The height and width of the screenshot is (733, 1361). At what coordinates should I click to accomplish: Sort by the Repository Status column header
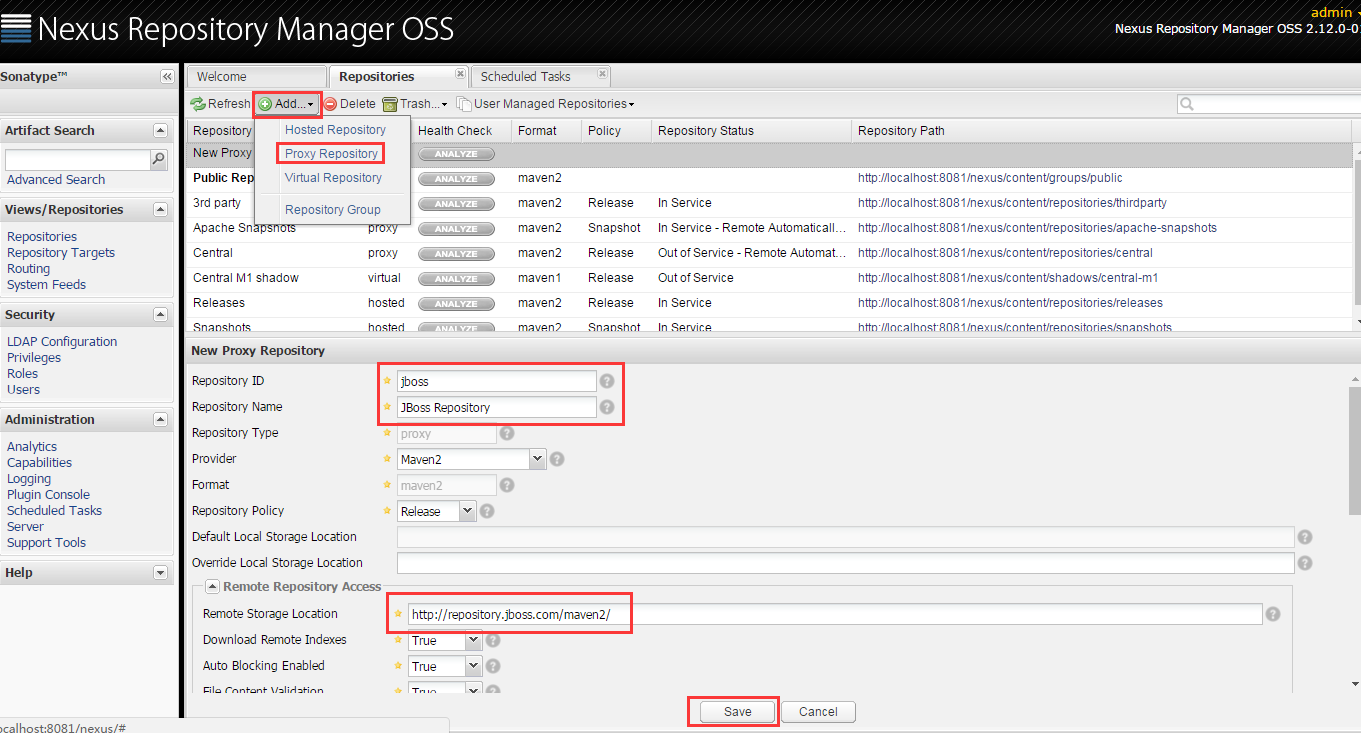(751, 131)
